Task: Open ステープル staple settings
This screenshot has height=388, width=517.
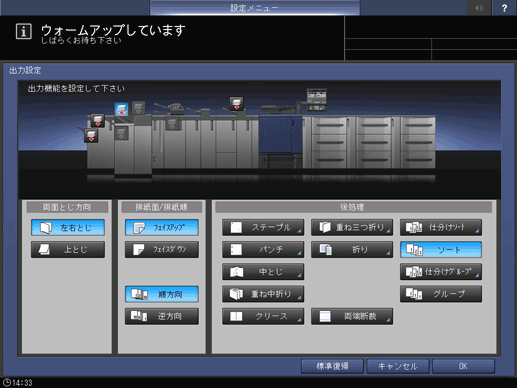Action: tap(263, 228)
